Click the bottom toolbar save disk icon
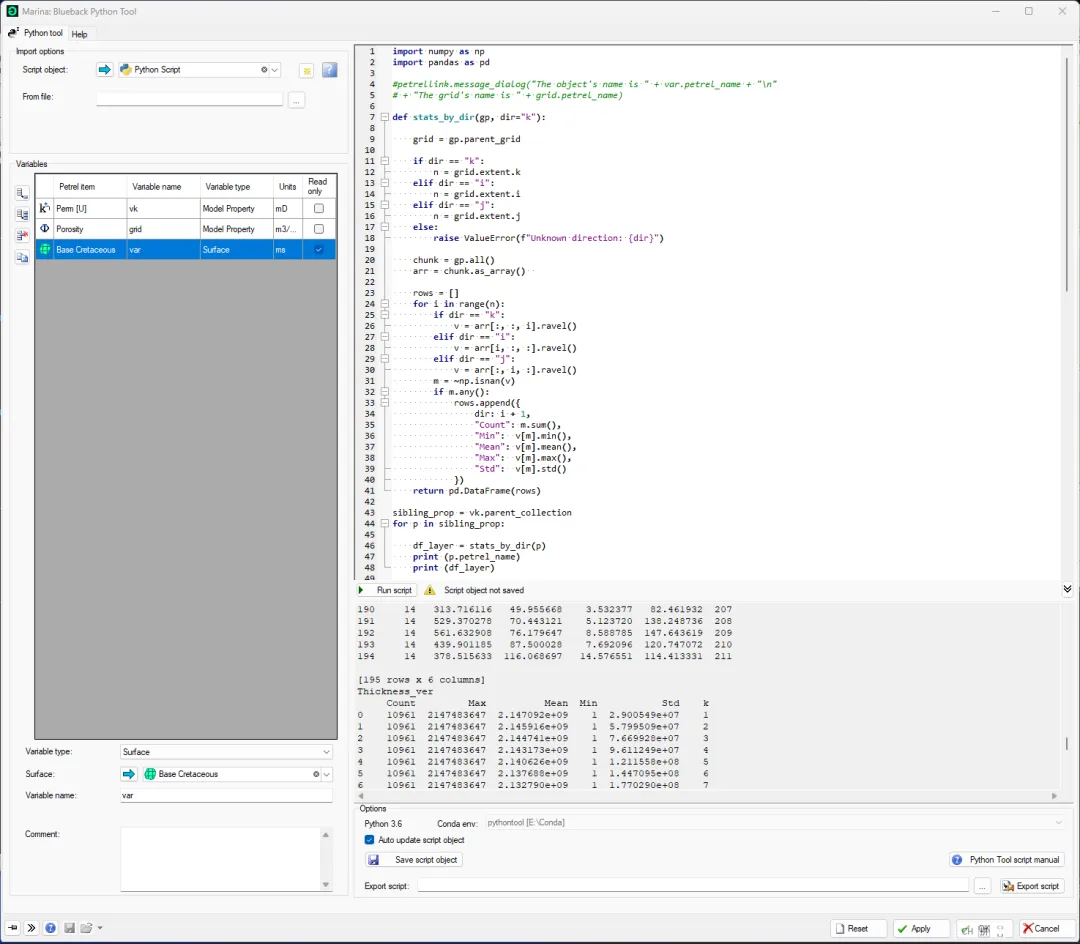 click(70, 927)
